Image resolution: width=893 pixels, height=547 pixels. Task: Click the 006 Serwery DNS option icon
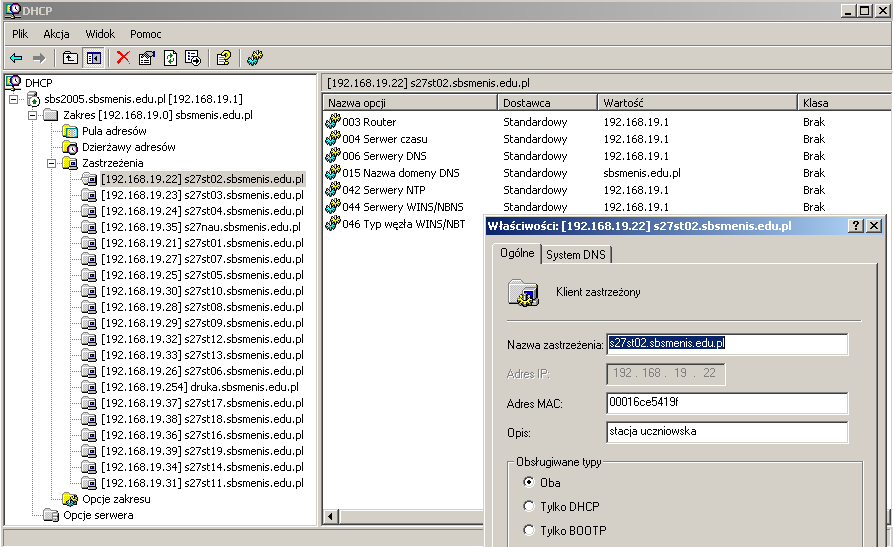[x=333, y=156]
